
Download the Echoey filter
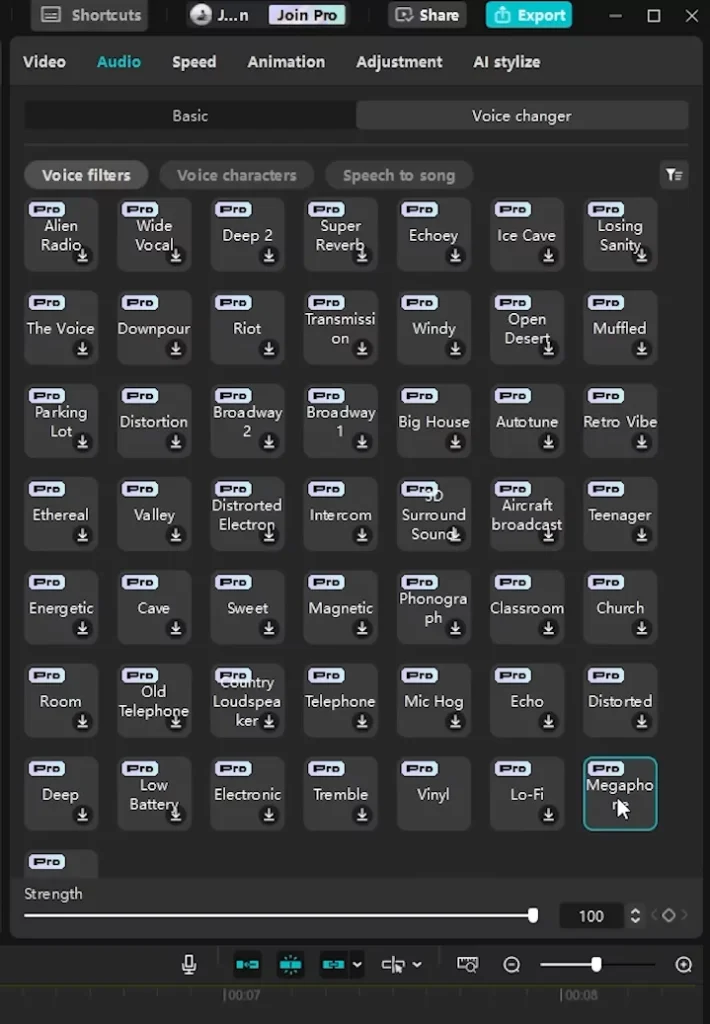click(x=455, y=256)
